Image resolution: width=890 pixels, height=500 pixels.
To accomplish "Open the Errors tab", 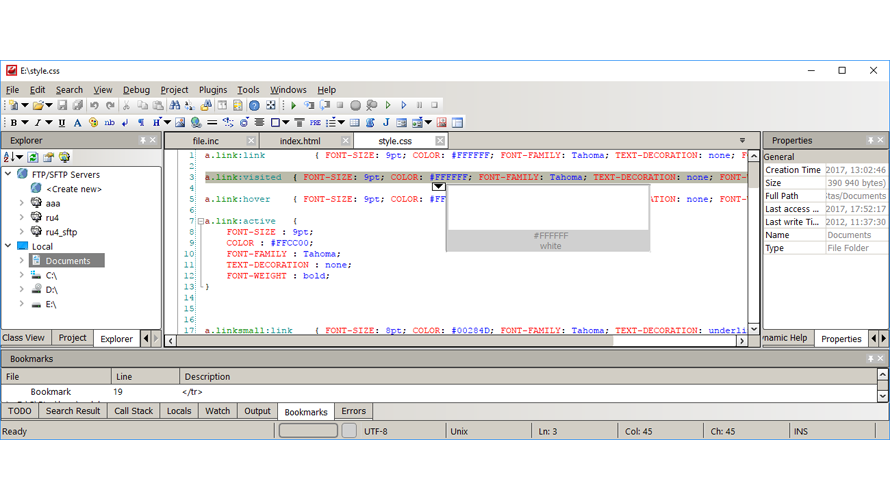I will tap(353, 411).
